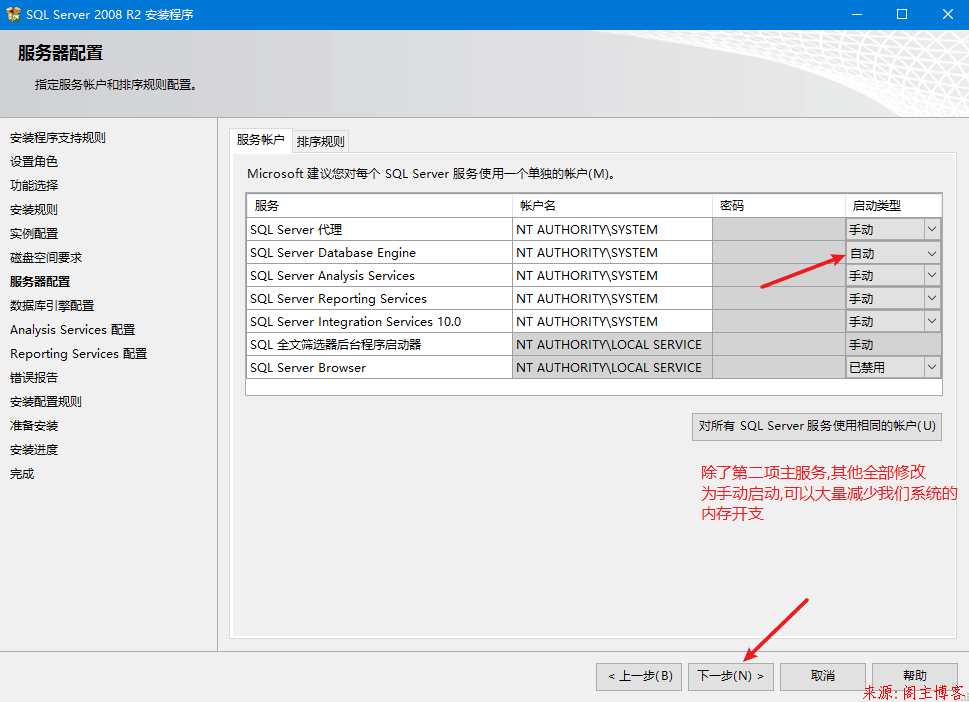Open startup type dropdown for Database Engine
The image size is (969, 702).
pyautogui.click(x=932, y=253)
